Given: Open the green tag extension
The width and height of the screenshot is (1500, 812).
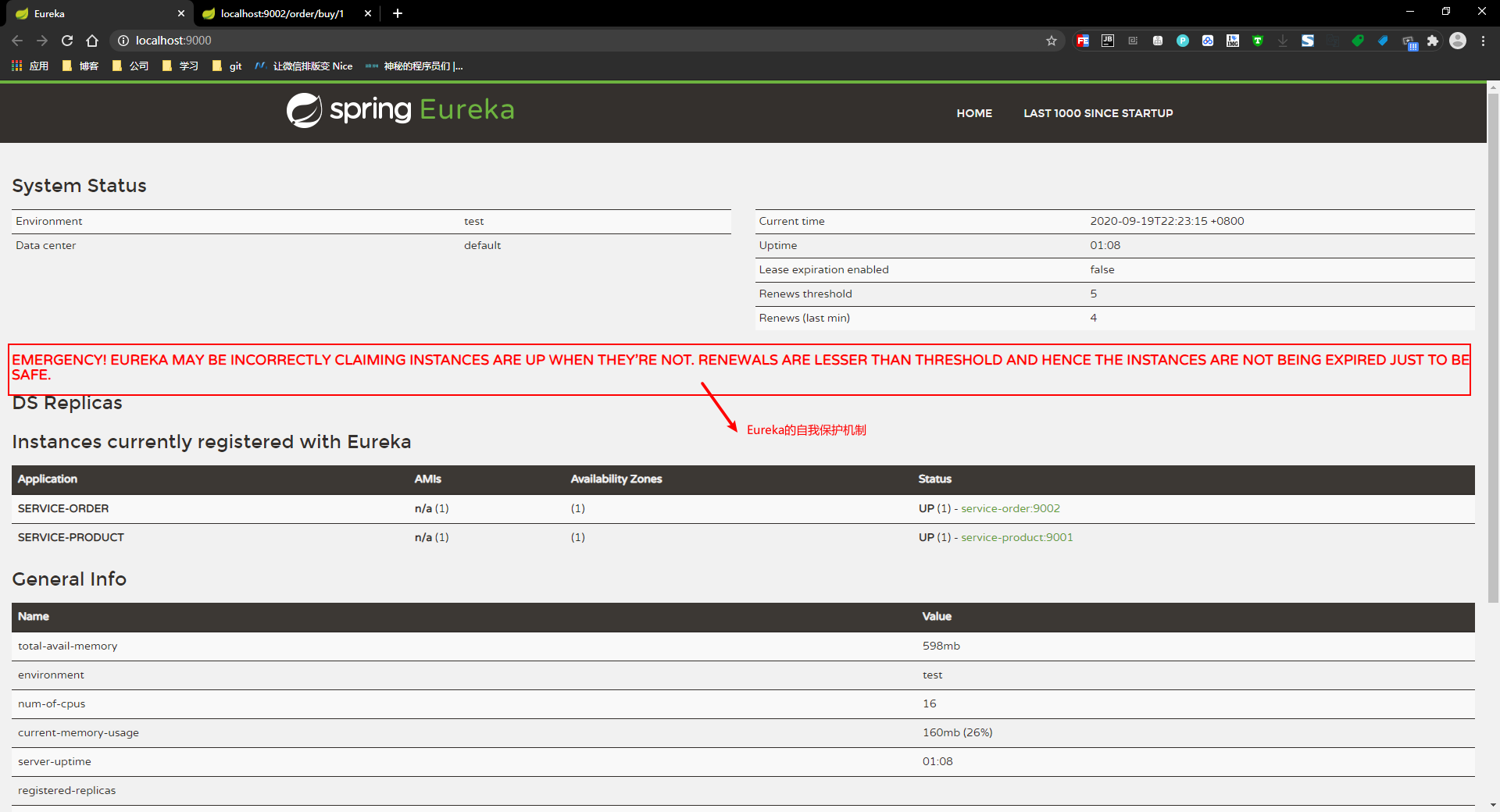Looking at the screenshot, I should [x=1358, y=41].
